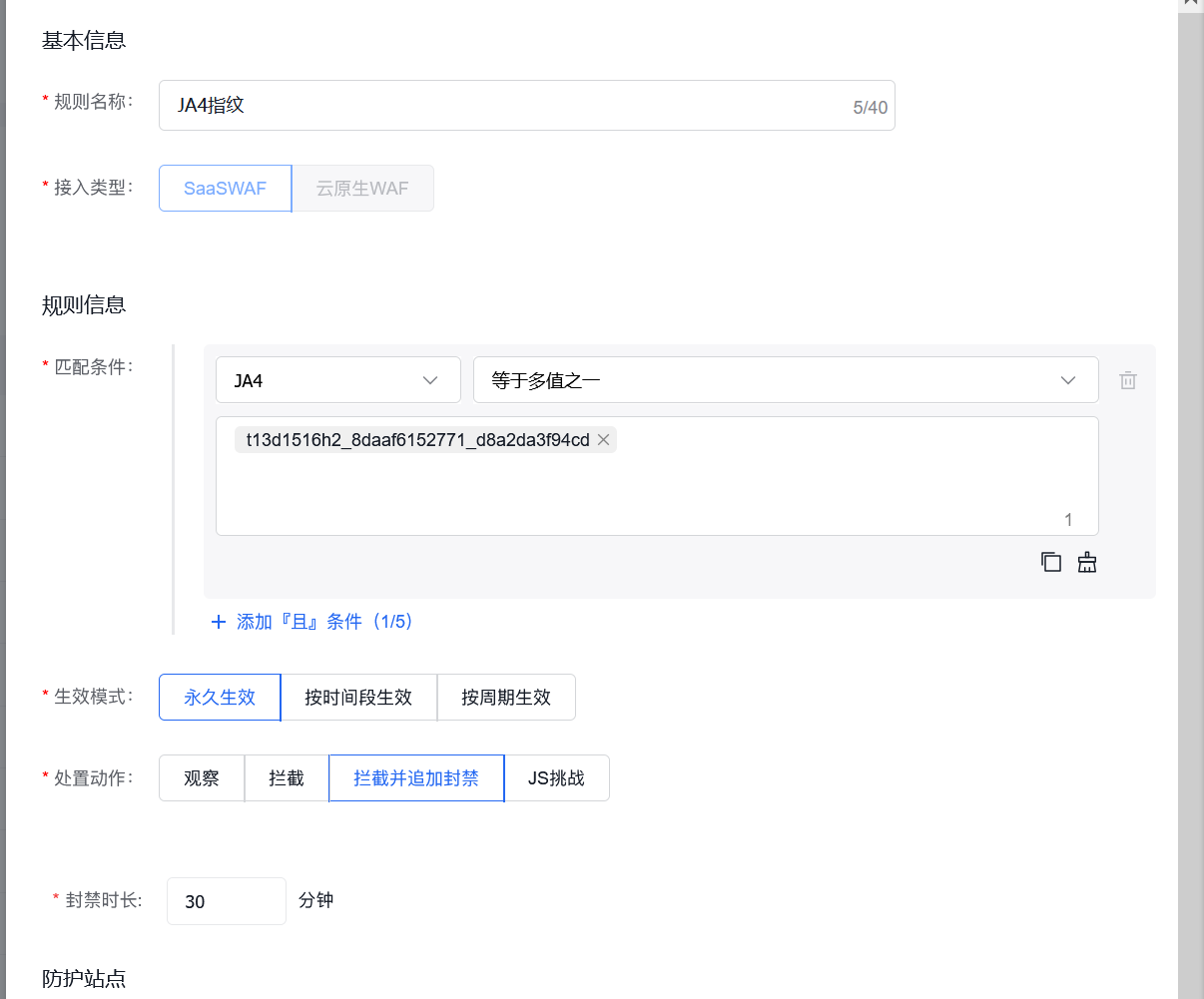Select the 观察 disposal action
Image resolution: width=1204 pixels, height=999 pixels.
tap(201, 777)
